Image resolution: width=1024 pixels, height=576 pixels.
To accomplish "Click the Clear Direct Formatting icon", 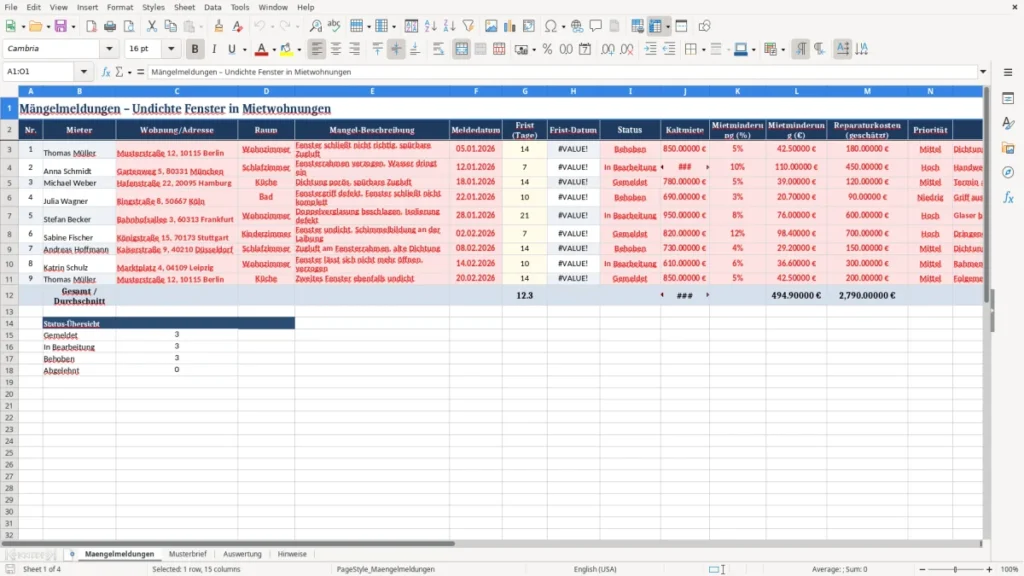I will coord(238,26).
